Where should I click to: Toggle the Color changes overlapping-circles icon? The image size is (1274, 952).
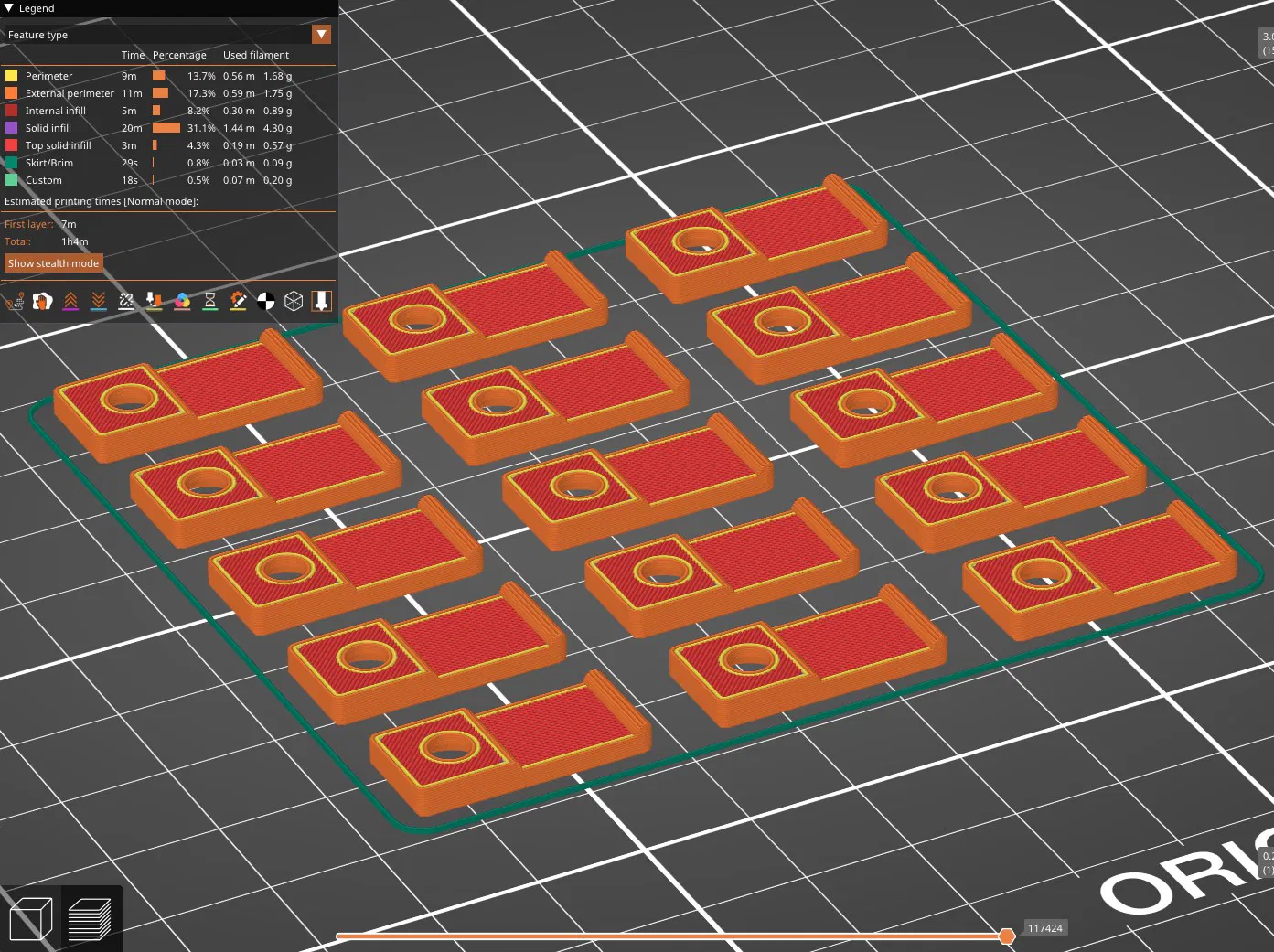[x=182, y=301]
